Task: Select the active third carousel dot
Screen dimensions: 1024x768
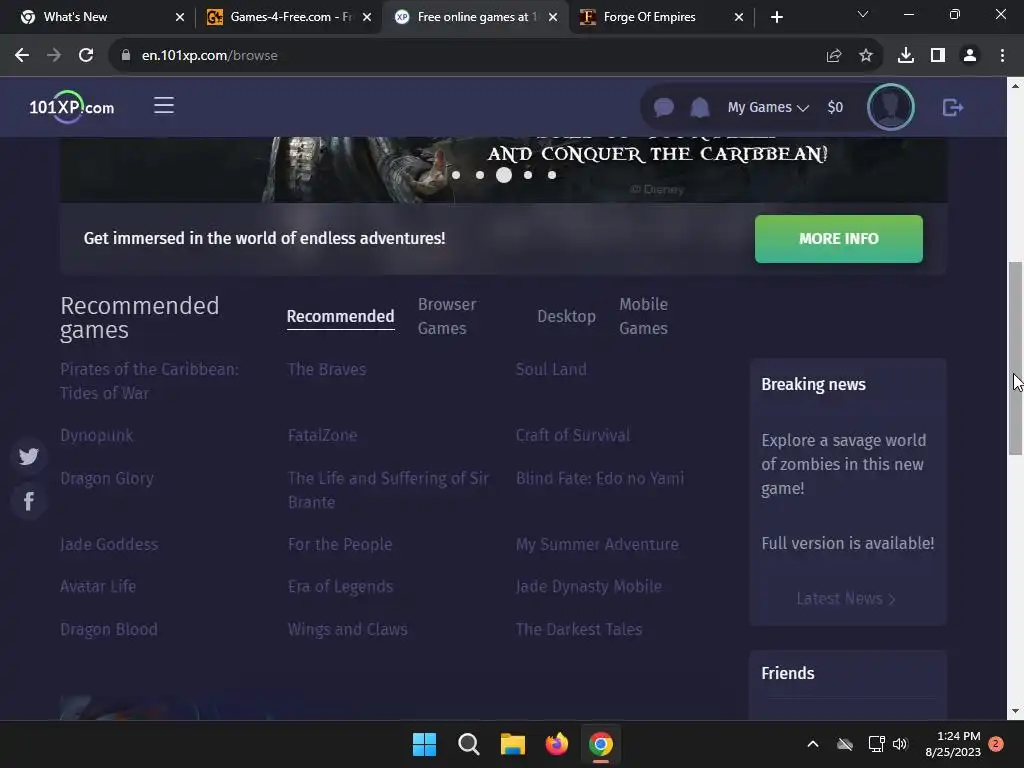Action: coord(504,175)
